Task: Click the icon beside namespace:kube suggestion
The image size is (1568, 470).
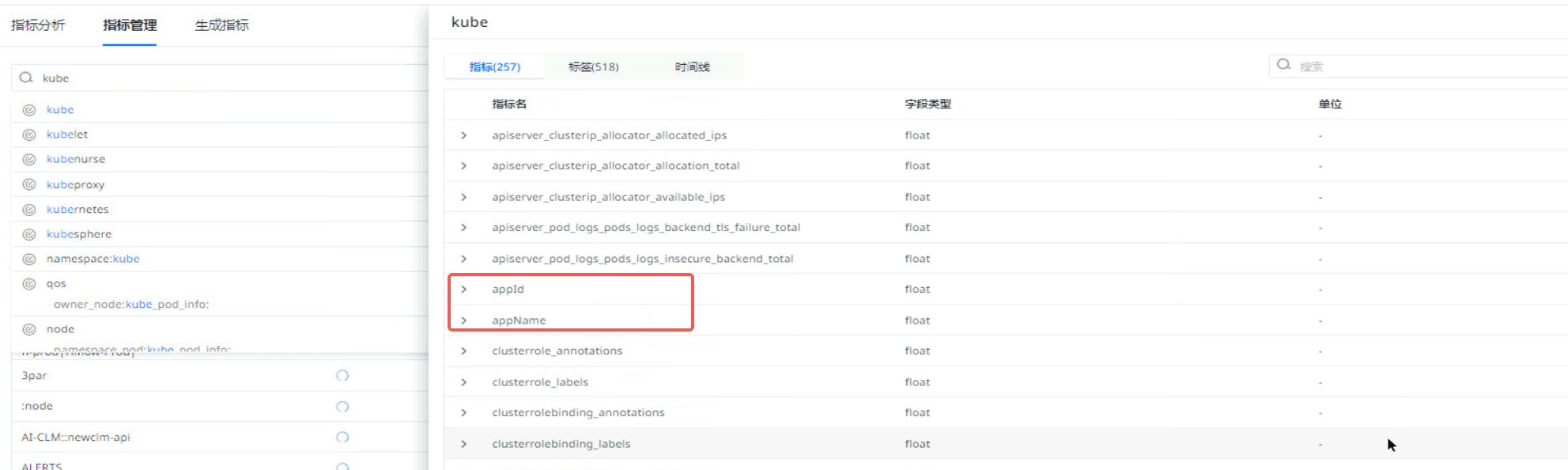Action: click(29, 259)
